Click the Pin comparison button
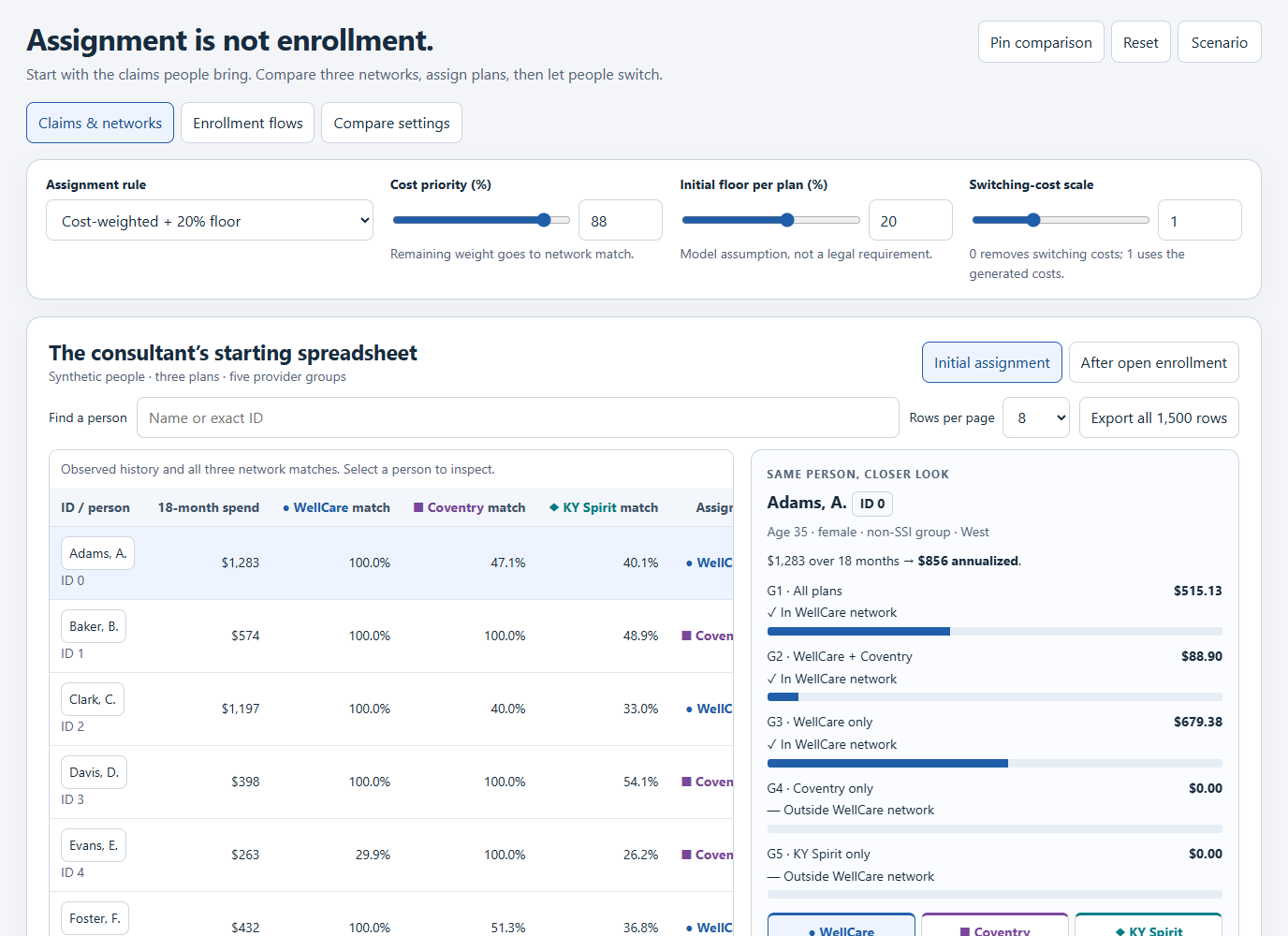Image resolution: width=1288 pixels, height=936 pixels. (1041, 42)
